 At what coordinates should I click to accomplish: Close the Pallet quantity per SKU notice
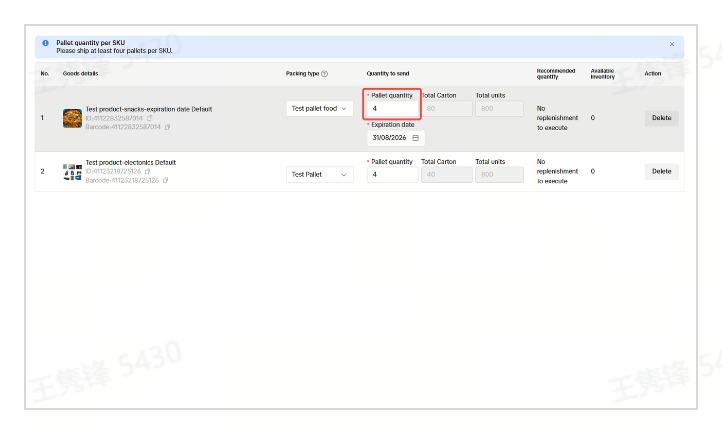671,44
